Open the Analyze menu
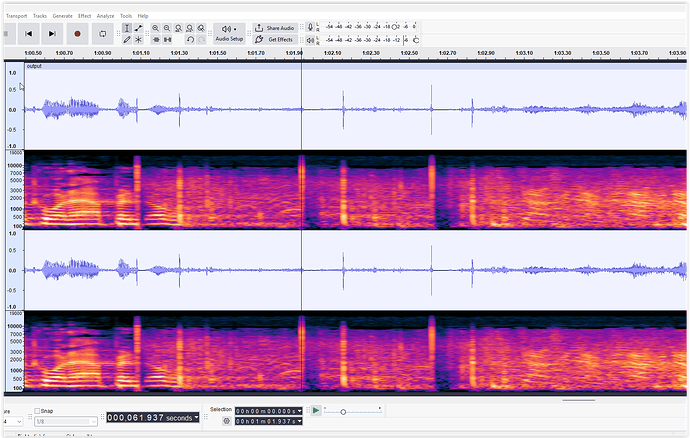 [x=105, y=17]
